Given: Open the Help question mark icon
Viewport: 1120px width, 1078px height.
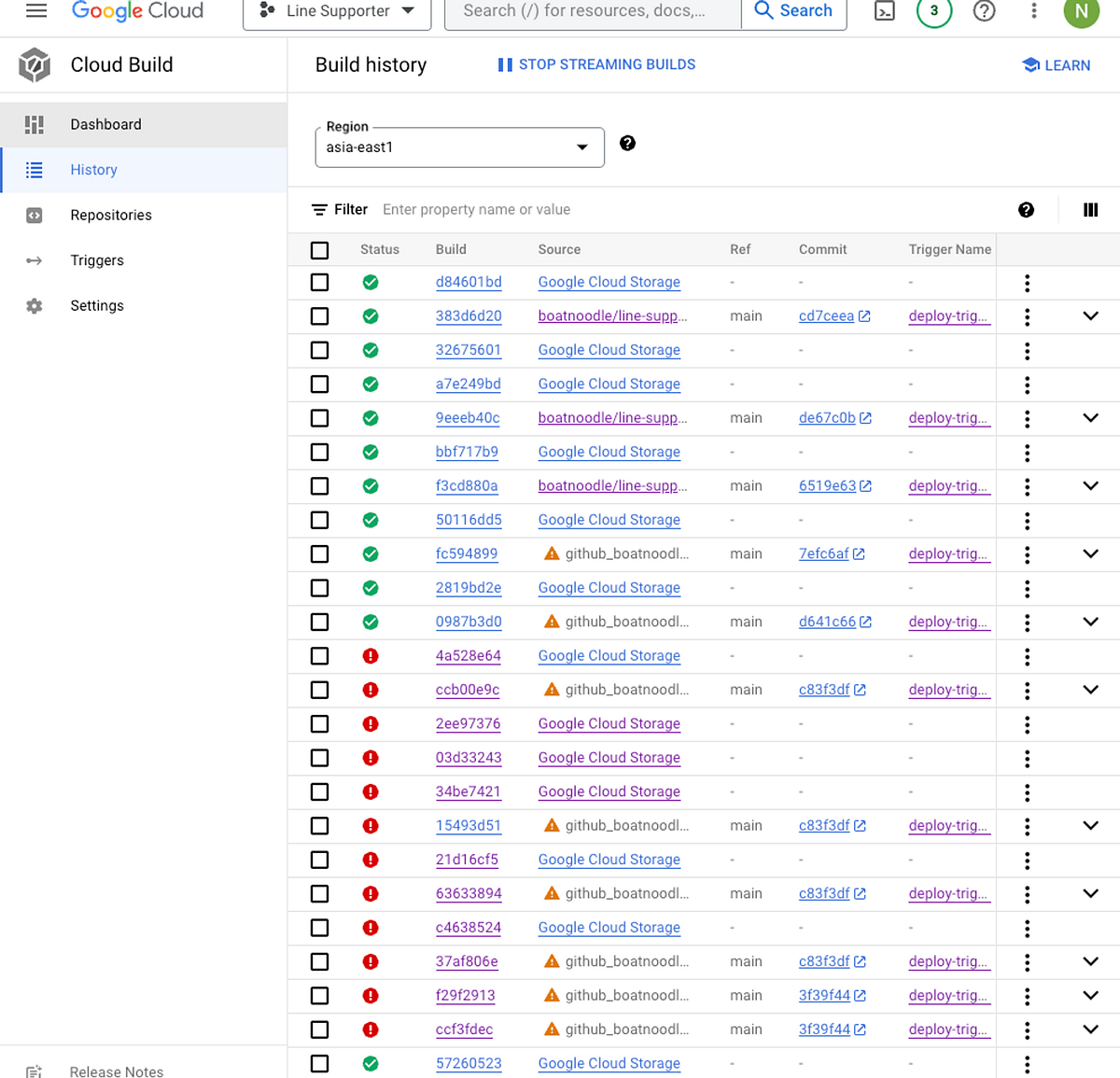Looking at the screenshot, I should pos(985,10).
